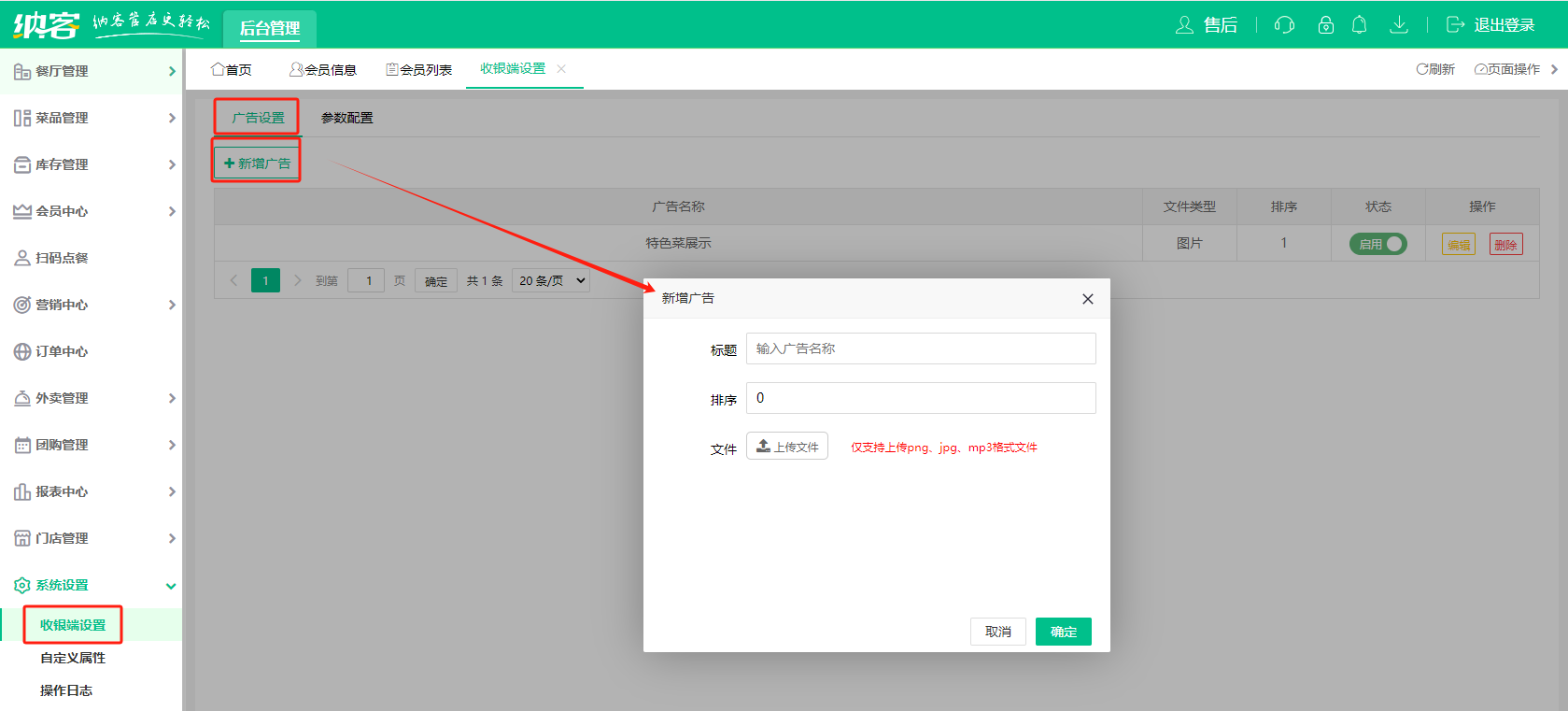Open 收银端设置 in the sidebar
1568x711 pixels.
point(73,625)
